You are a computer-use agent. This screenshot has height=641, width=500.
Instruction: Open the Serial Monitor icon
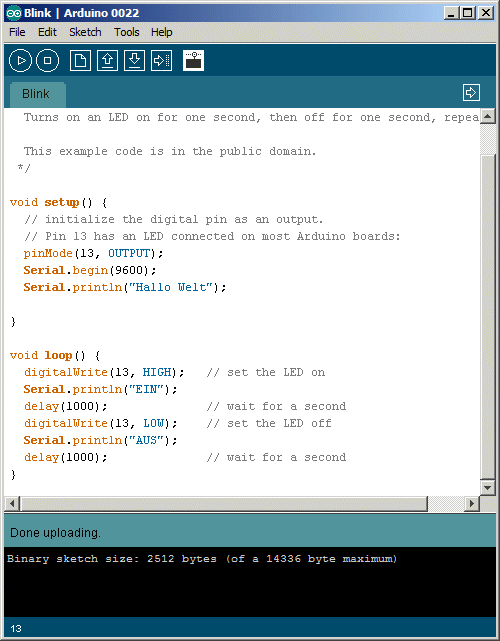(193, 61)
